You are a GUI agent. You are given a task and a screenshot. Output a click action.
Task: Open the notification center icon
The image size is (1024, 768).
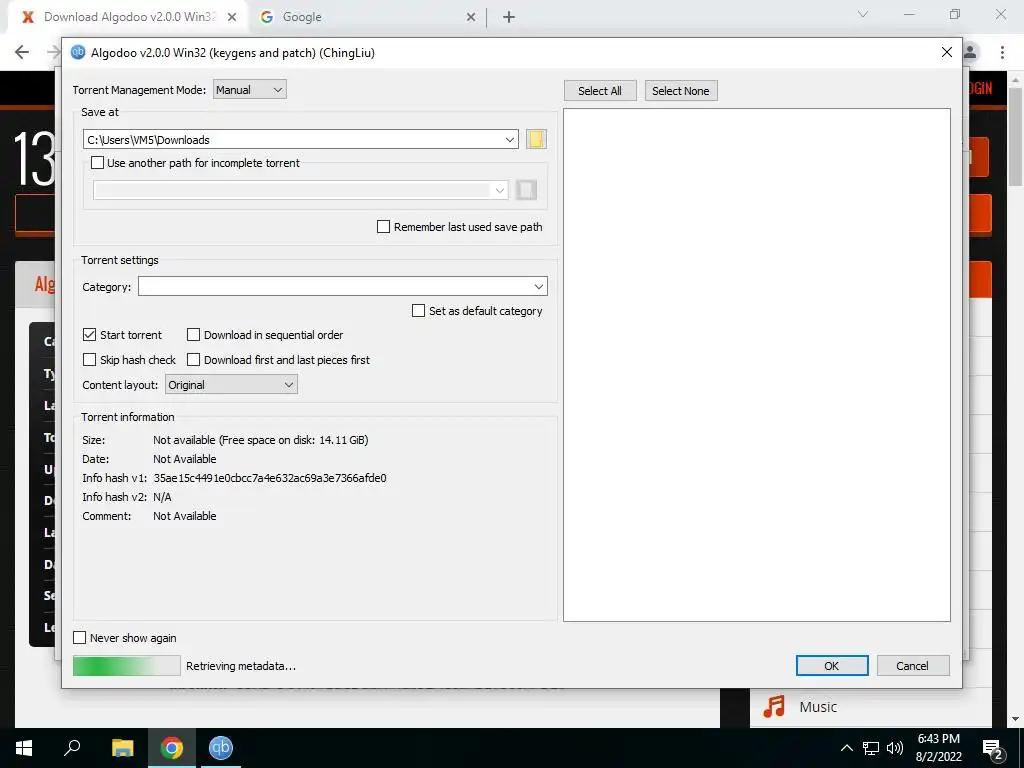pyautogui.click(x=993, y=748)
